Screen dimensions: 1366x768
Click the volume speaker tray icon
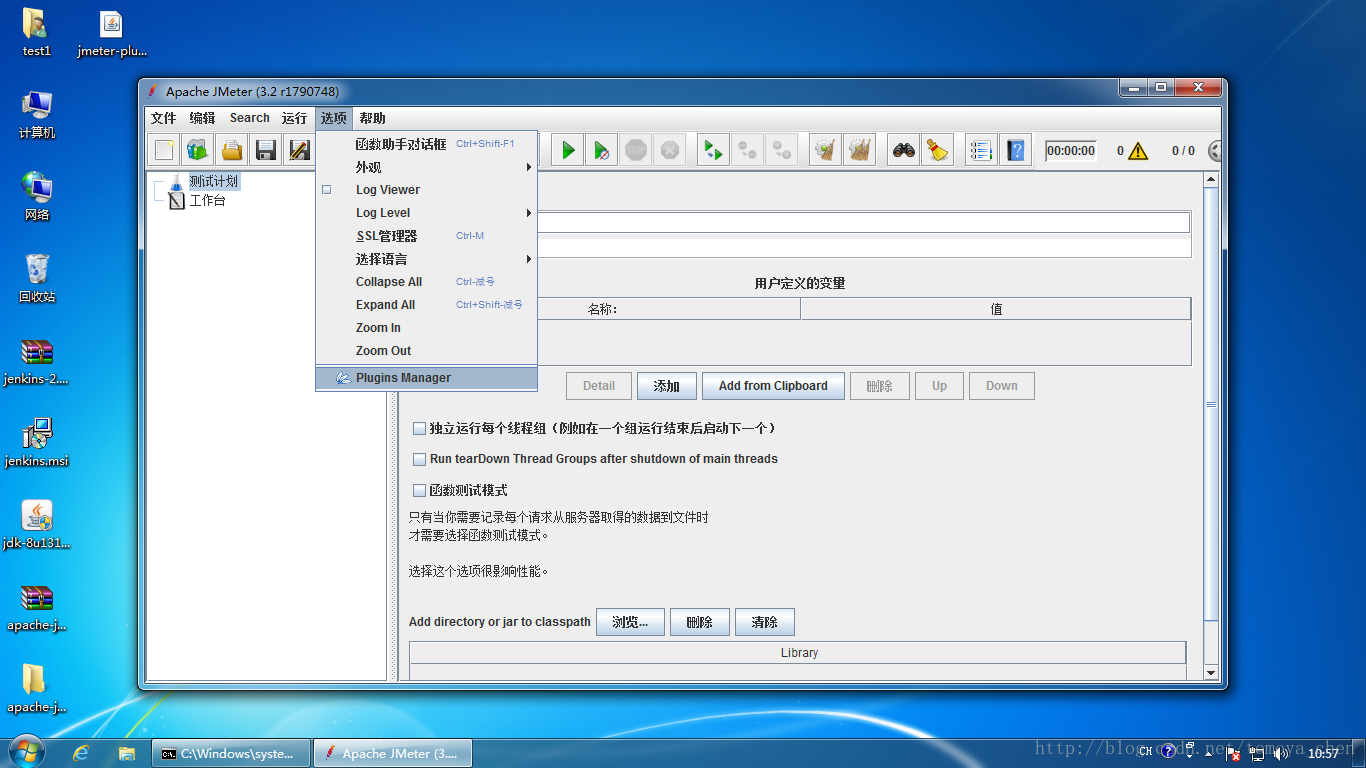click(1282, 753)
